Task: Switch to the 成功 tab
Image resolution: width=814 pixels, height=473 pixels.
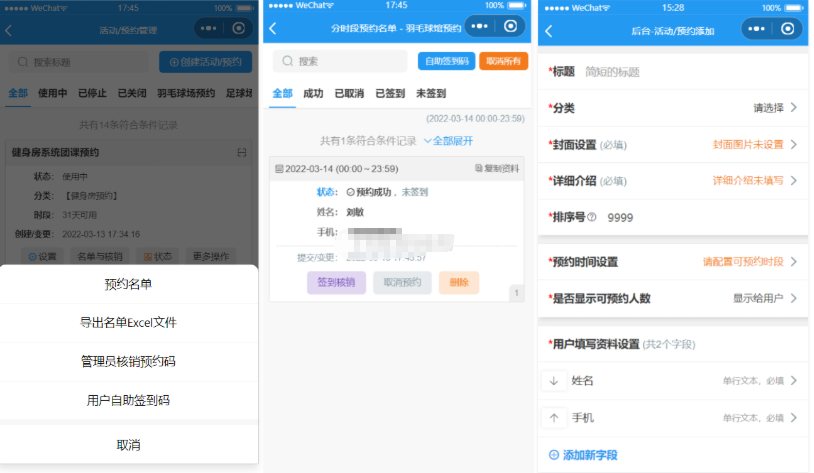Action: (x=313, y=93)
